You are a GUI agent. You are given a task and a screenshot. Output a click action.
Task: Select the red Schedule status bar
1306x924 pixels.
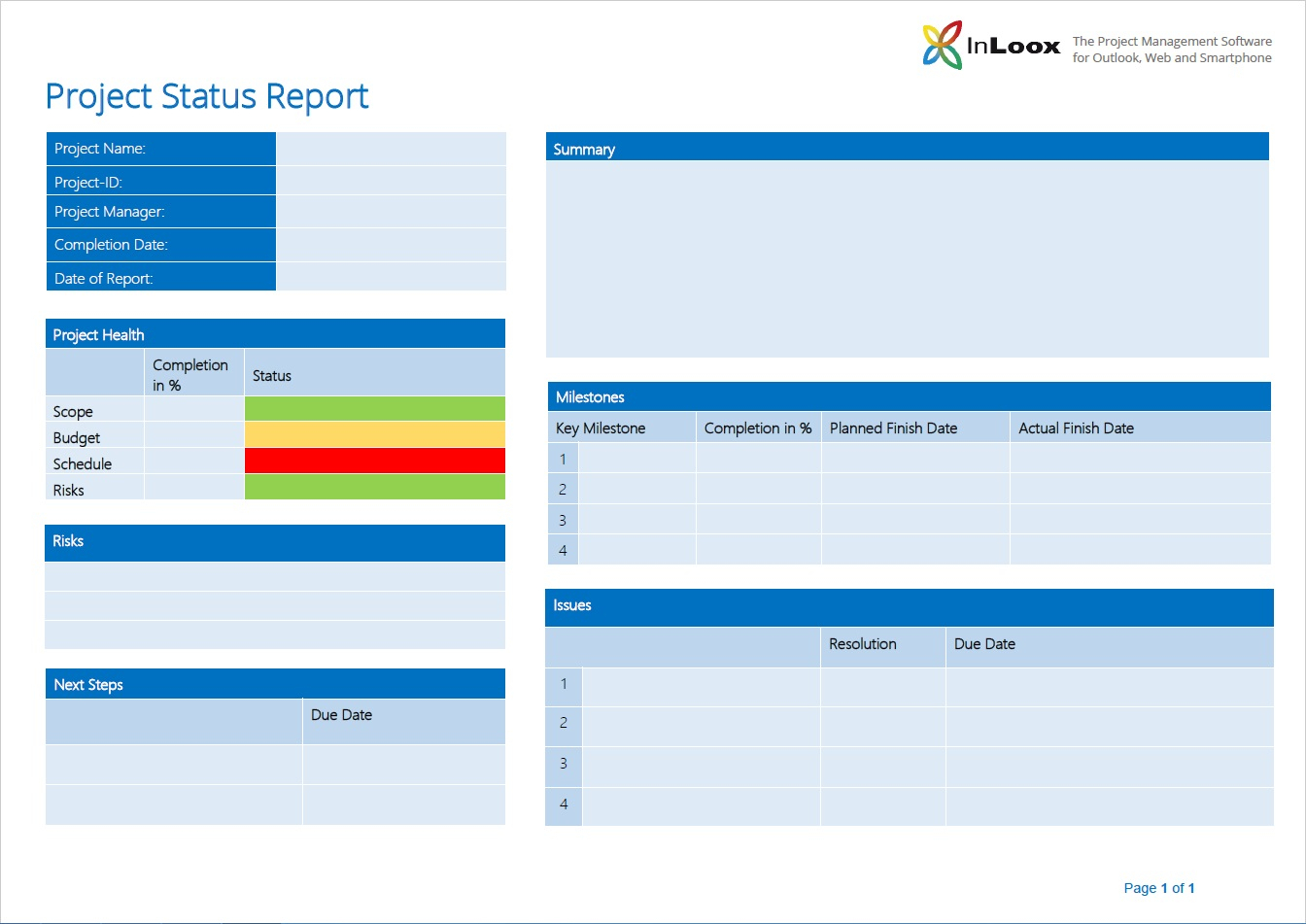click(x=374, y=462)
